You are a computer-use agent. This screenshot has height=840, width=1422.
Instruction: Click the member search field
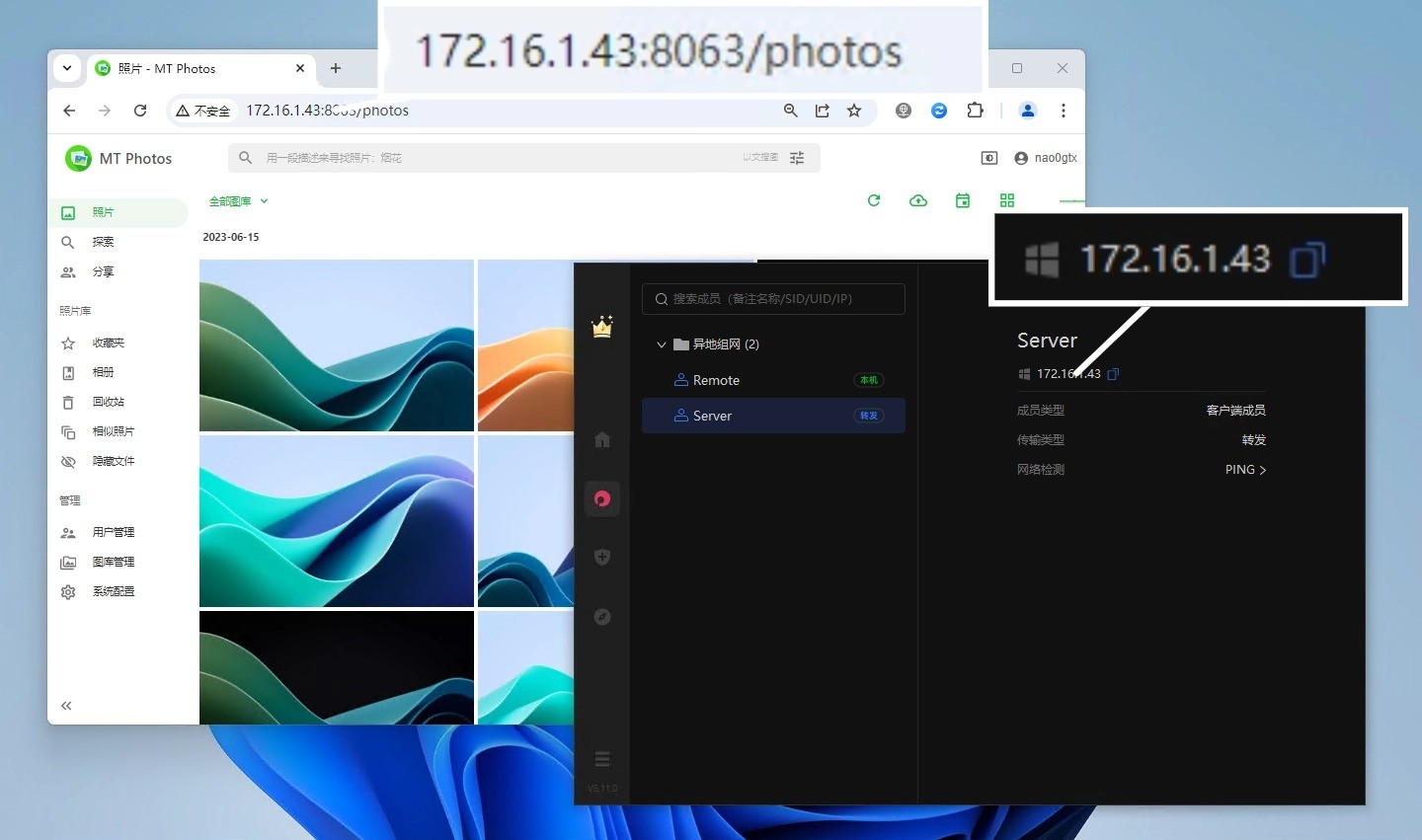[x=773, y=299]
